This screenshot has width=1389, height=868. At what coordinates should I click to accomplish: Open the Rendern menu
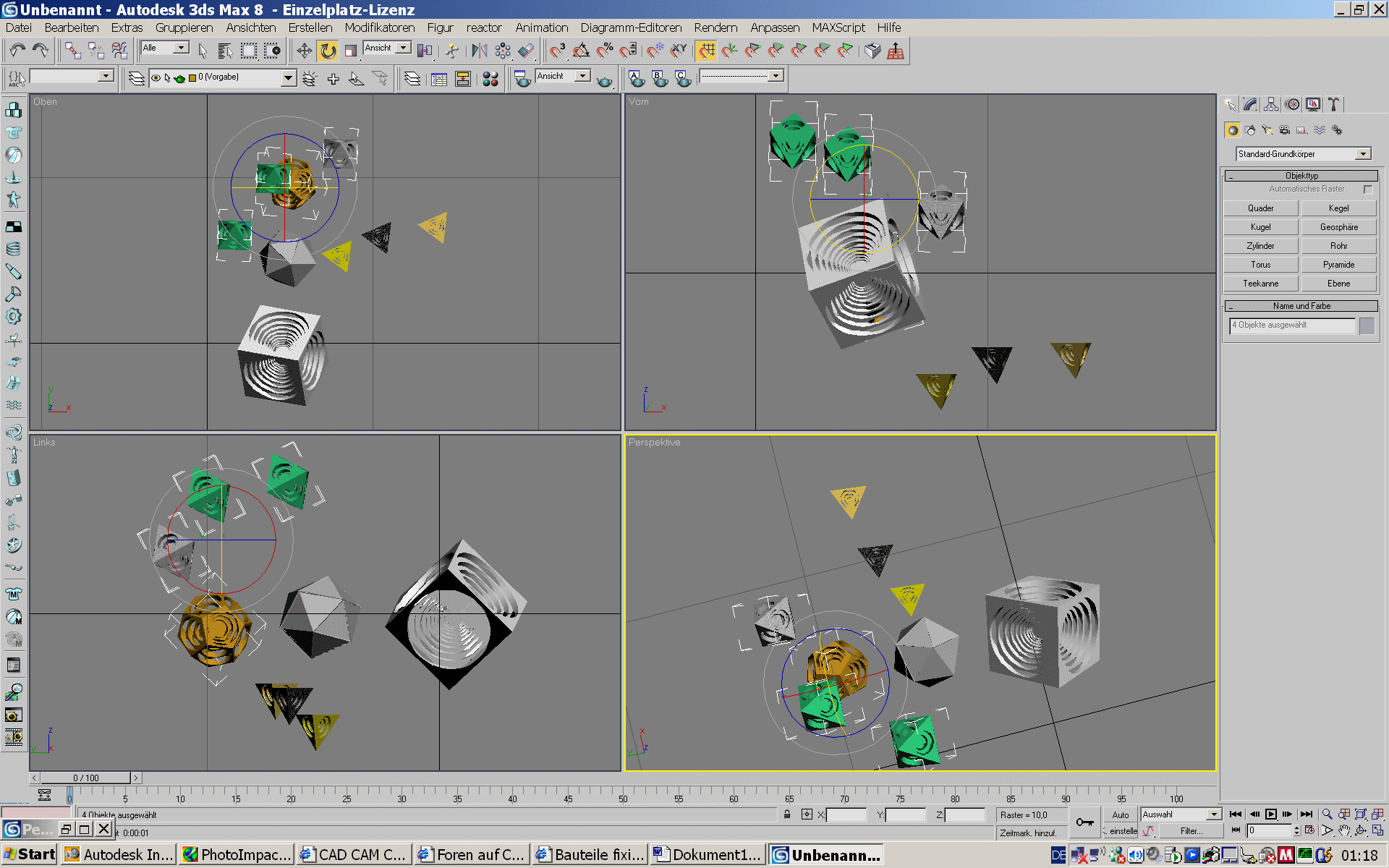[x=715, y=27]
